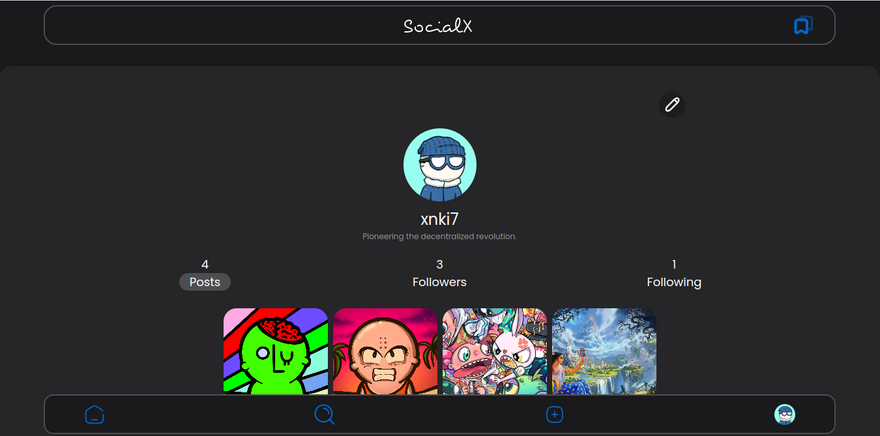Open the colorful cartoon bunny post
The height and width of the screenshot is (436, 880).
pos(494,351)
